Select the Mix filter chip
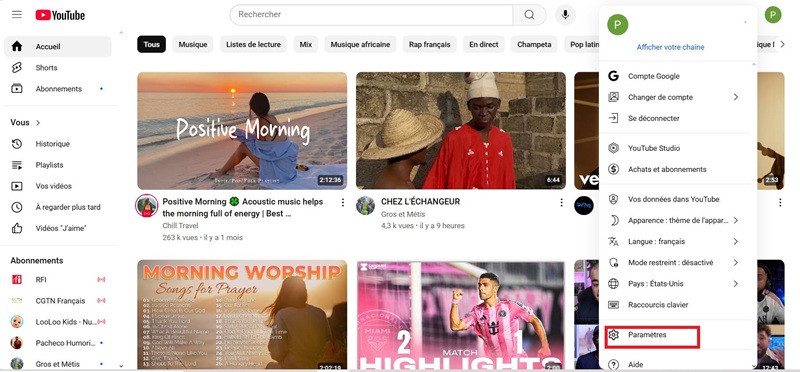This screenshot has width=800, height=372. [306, 44]
